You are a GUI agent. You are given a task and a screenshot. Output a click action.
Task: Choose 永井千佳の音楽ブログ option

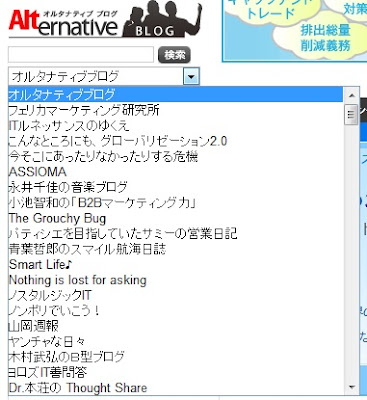tap(177, 187)
